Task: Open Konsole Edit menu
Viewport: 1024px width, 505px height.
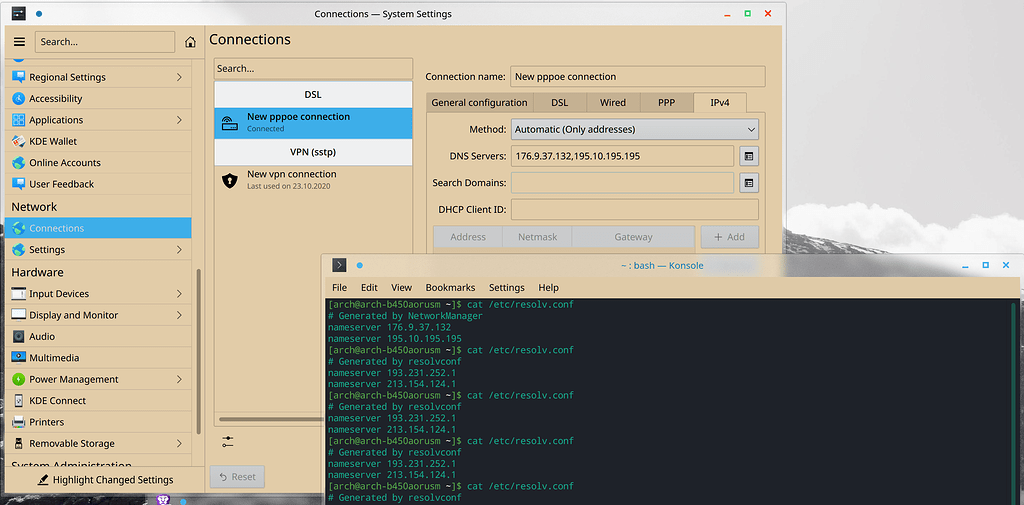Action: 369,287
